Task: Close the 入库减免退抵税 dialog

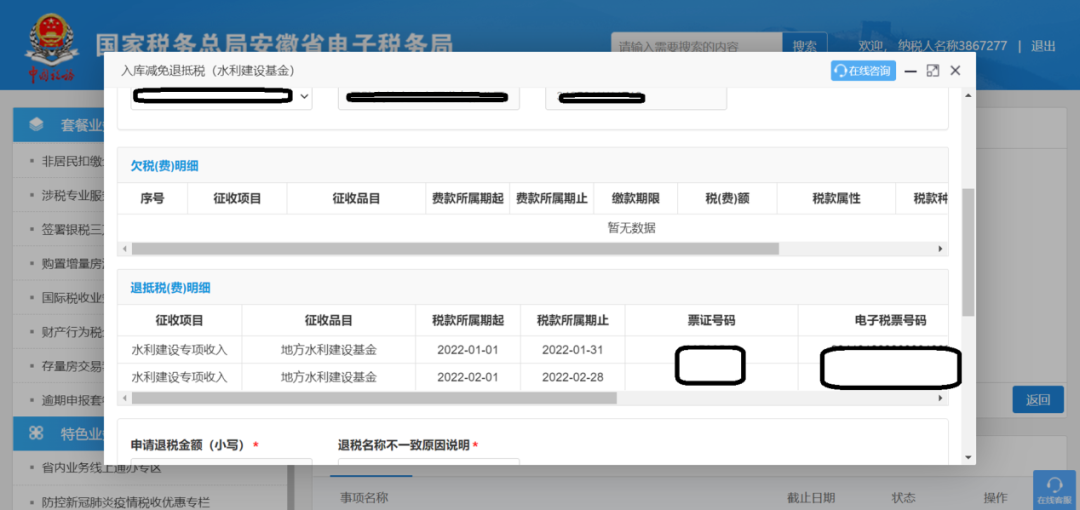Action: (955, 71)
